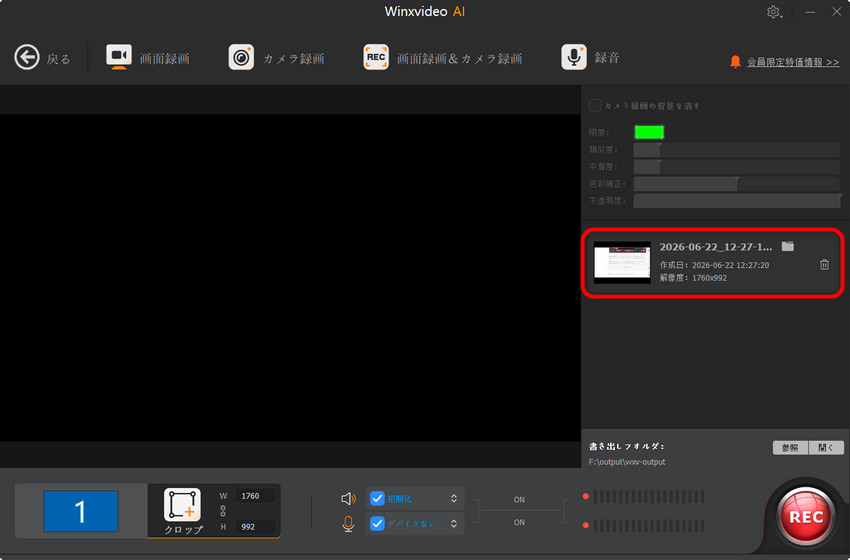Toggle the デバイスなし microphone checkbox
Viewport: 850px width, 560px height.
(377, 524)
